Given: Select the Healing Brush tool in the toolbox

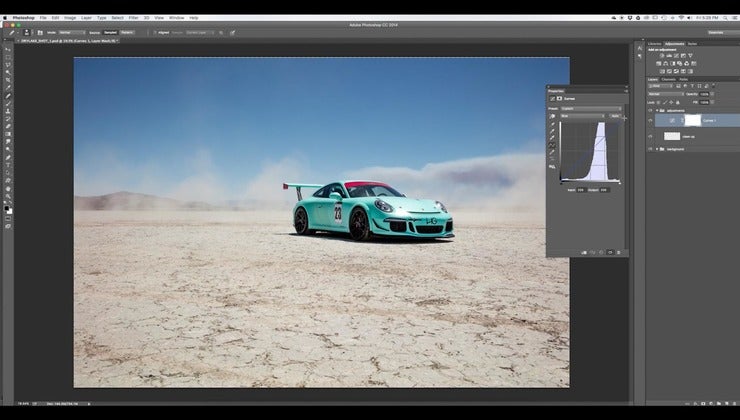Looking at the screenshot, I should point(8,96).
